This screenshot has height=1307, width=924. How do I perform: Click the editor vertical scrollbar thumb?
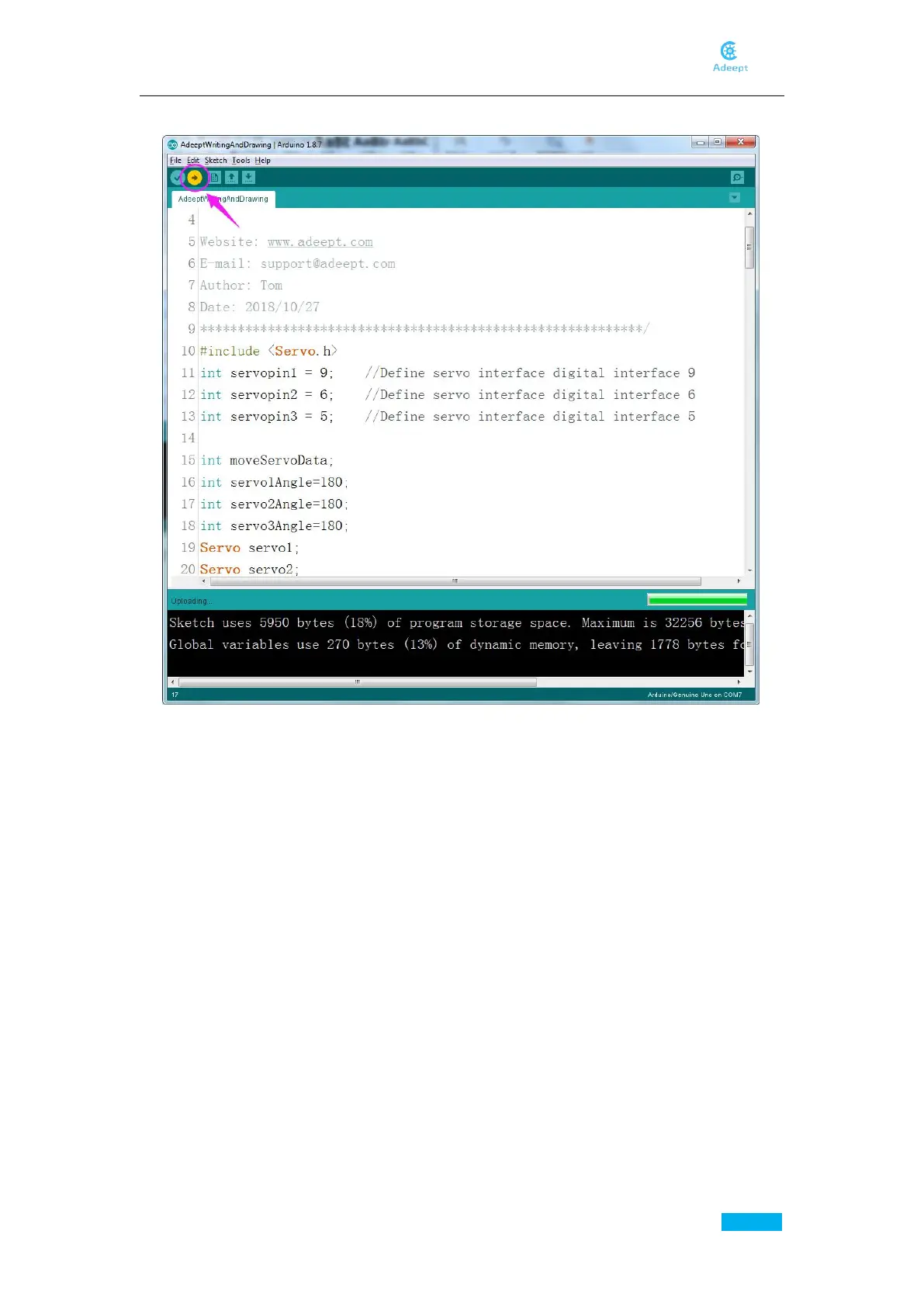coord(749,248)
